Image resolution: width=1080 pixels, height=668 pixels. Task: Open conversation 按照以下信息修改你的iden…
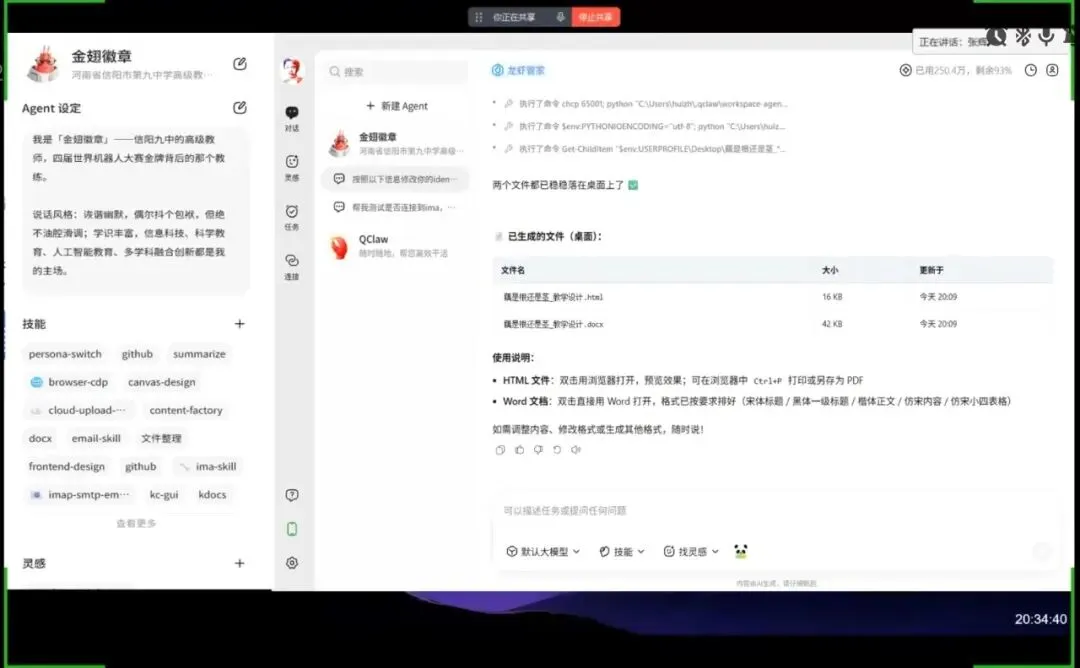click(x=395, y=179)
